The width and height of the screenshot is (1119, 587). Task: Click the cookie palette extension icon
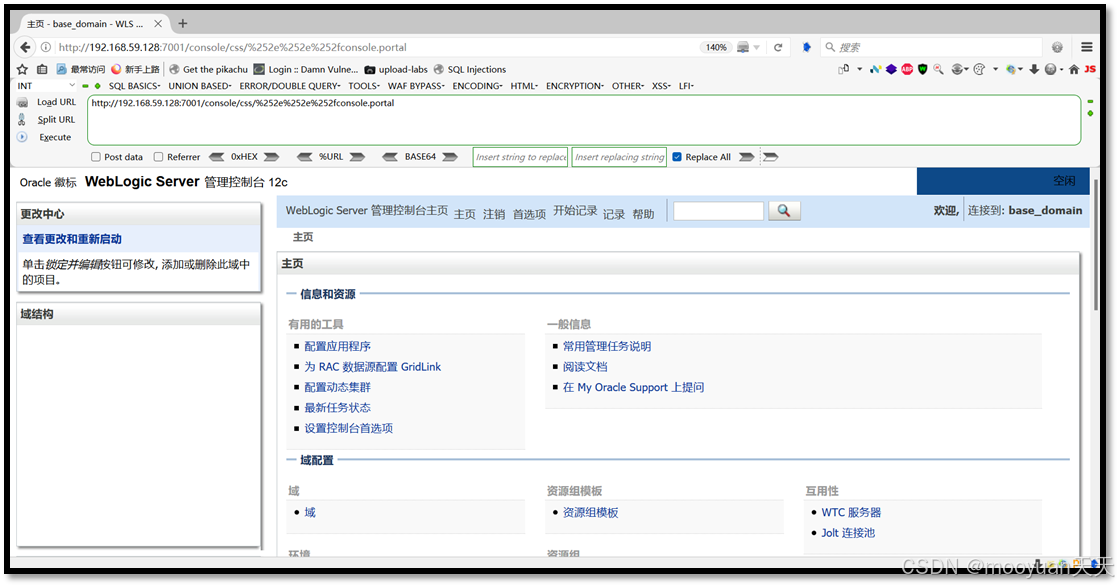pyautogui.click(x=979, y=69)
